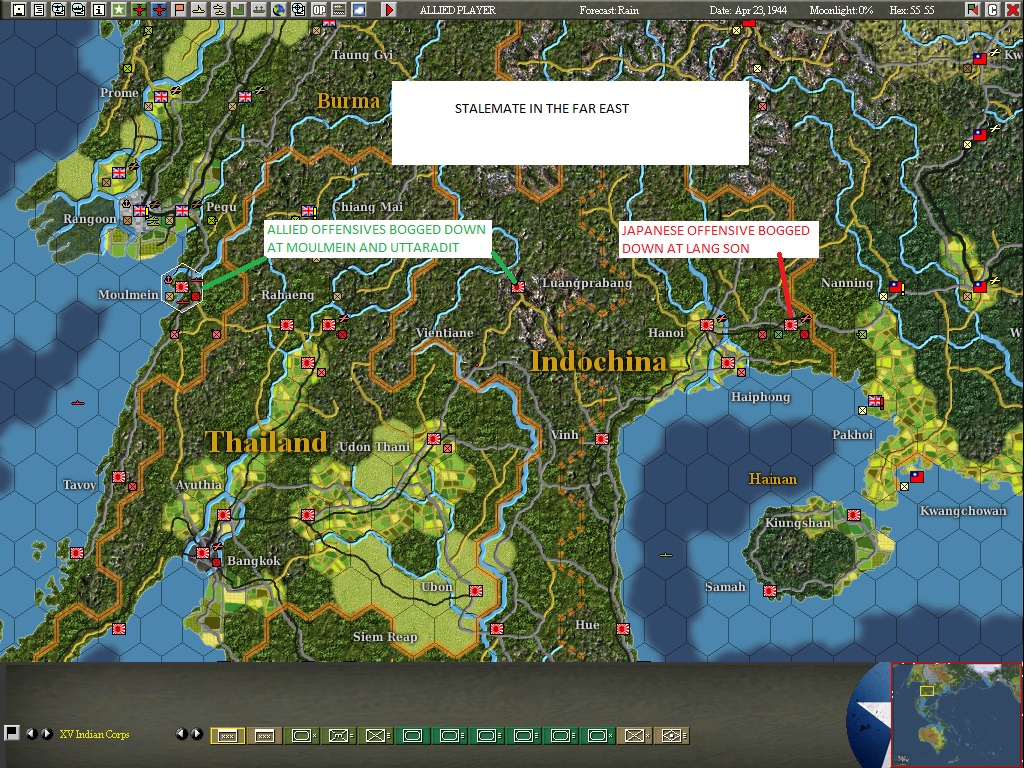Select the Chinese flag unit at Nanning
The image size is (1032, 768).
(896, 286)
